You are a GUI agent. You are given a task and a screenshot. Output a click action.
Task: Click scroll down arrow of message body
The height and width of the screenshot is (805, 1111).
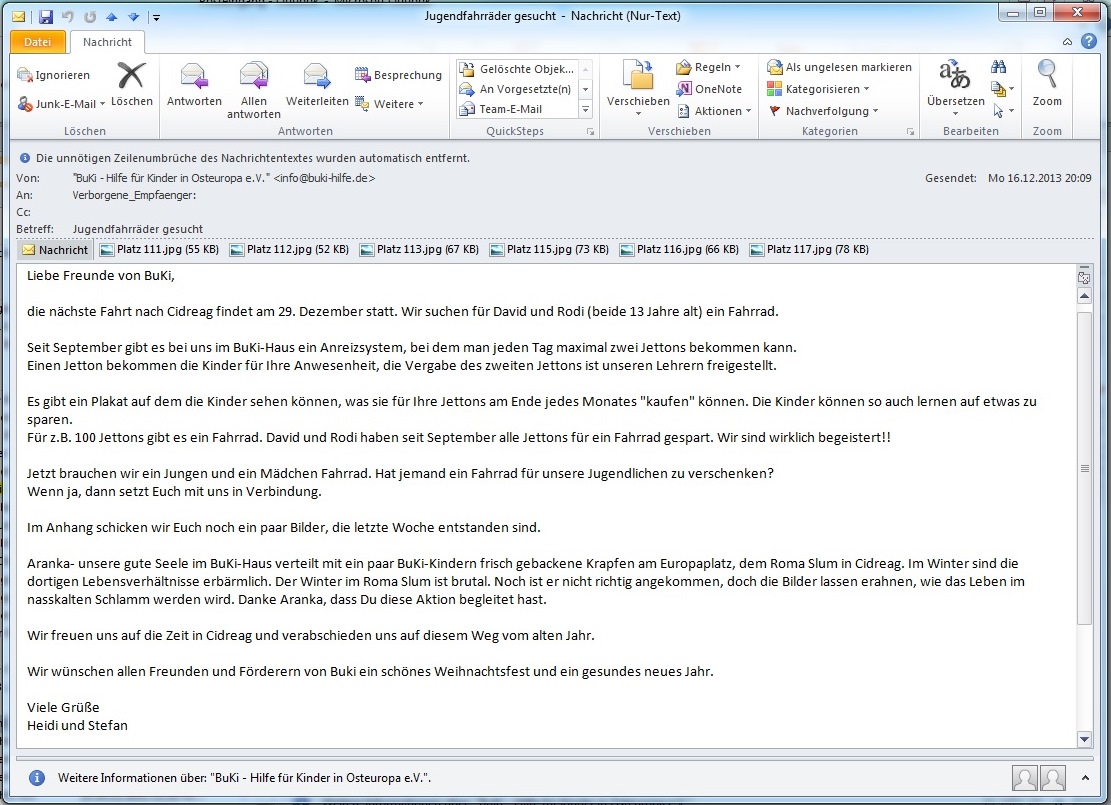click(x=1084, y=738)
